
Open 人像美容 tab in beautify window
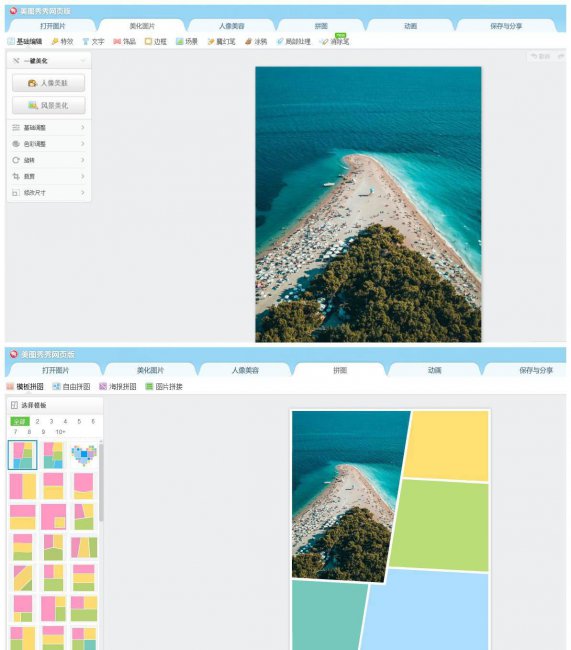pyautogui.click(x=231, y=26)
